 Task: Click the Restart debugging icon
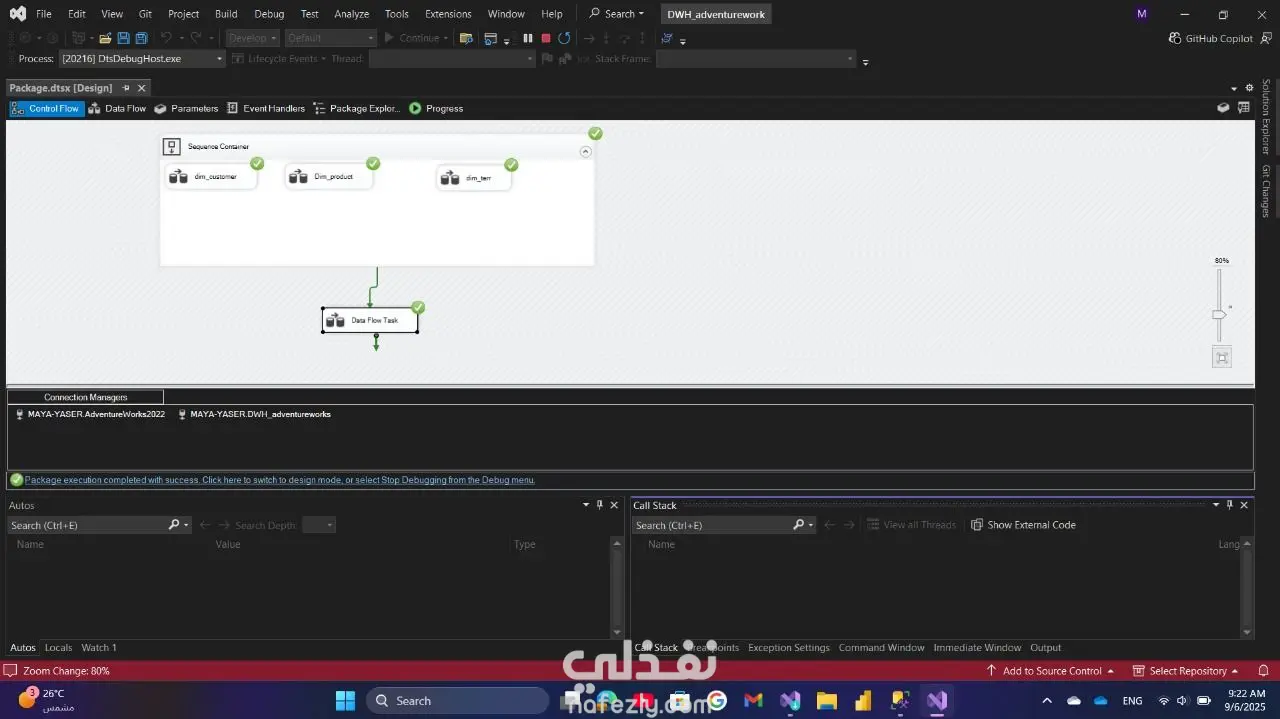563,38
